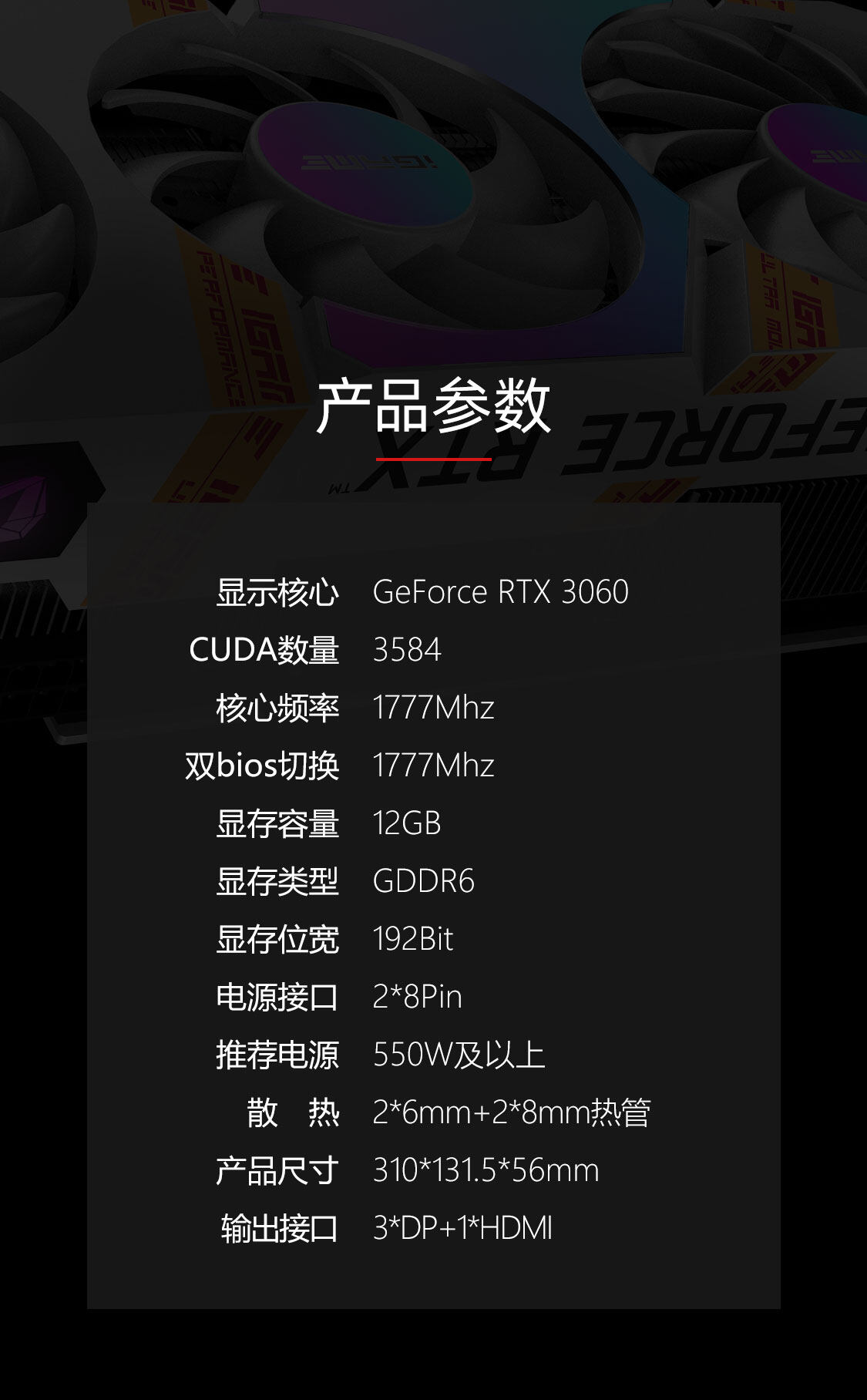867x1400 pixels.
Task: Select the 散热 cooling label
Action: 293,1112
